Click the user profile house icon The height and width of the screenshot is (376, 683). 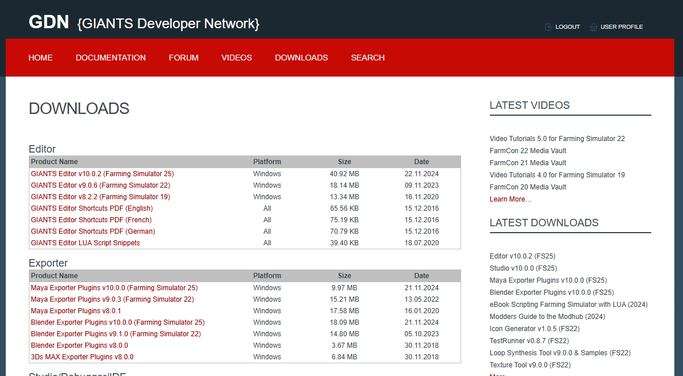click(x=593, y=27)
